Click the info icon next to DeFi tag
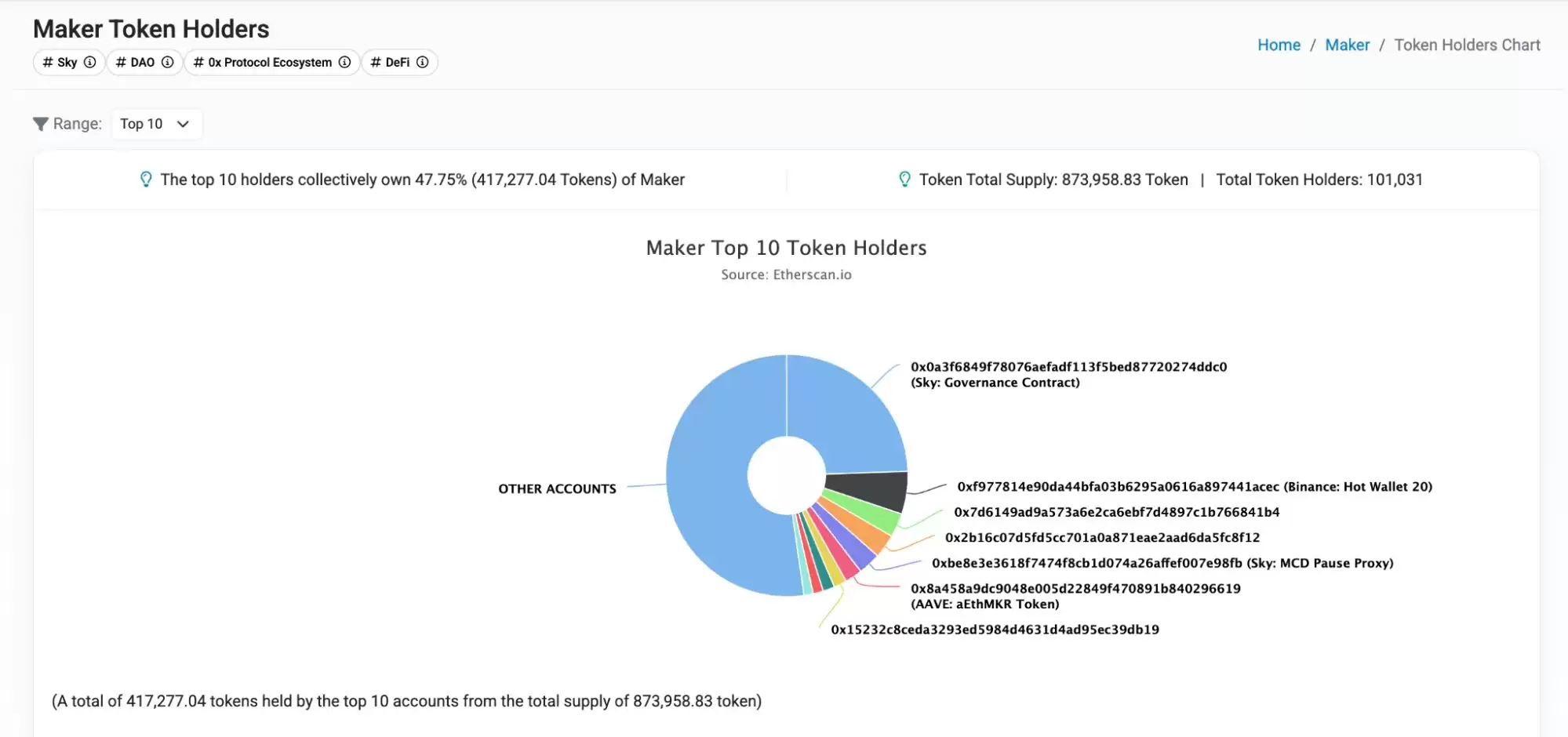The width and height of the screenshot is (1568, 737). pyautogui.click(x=423, y=63)
